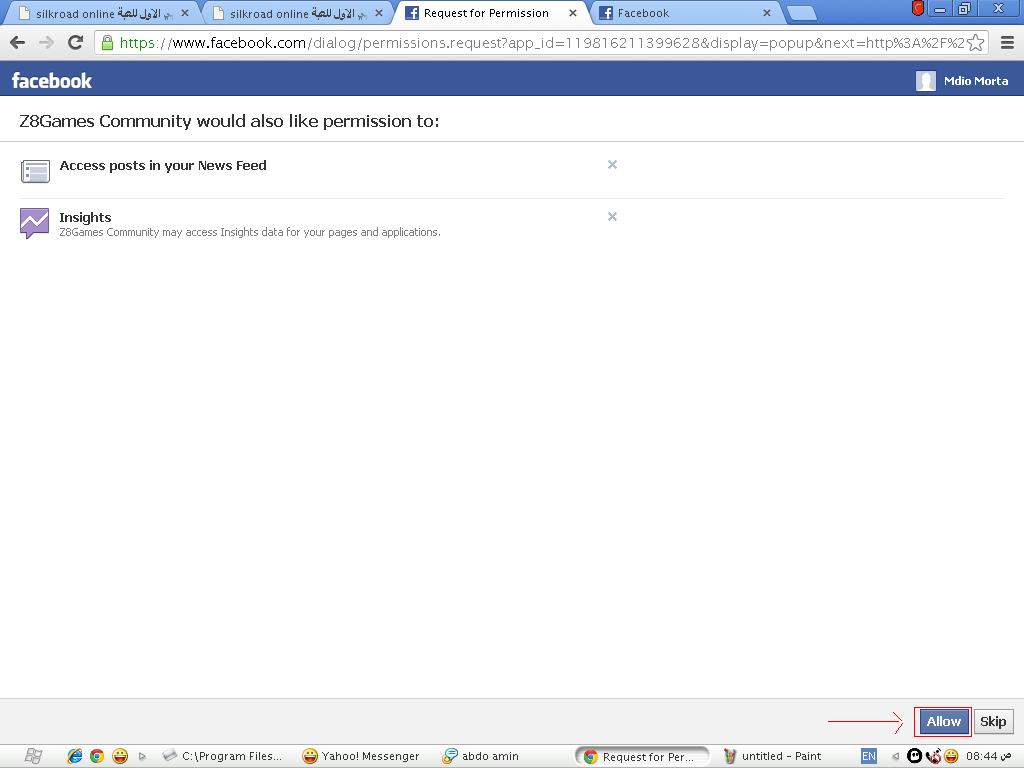The image size is (1024, 768).
Task: Click the Yahoo smiley in quick launch
Action: click(120, 756)
